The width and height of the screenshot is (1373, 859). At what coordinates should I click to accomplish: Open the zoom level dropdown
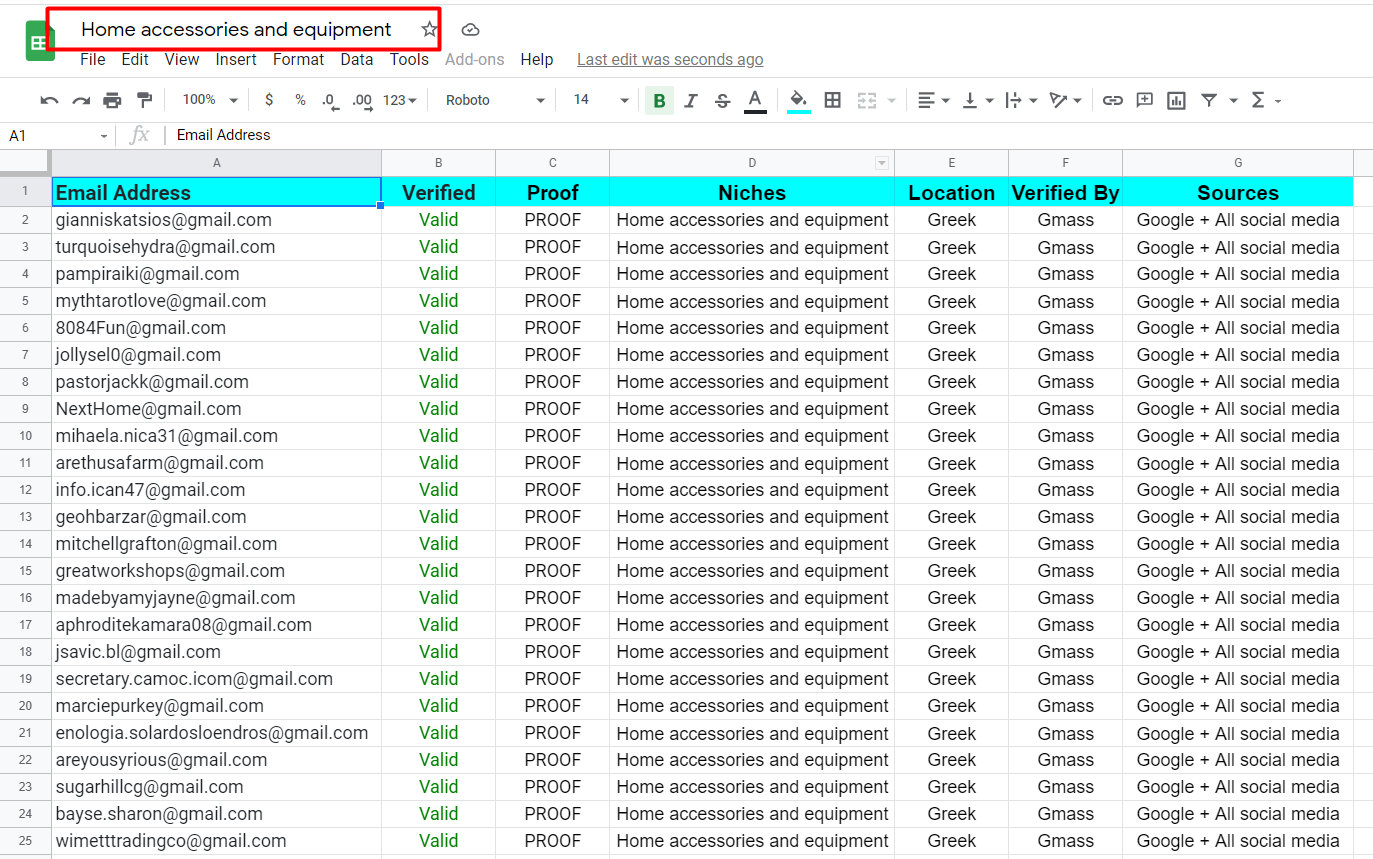[208, 100]
